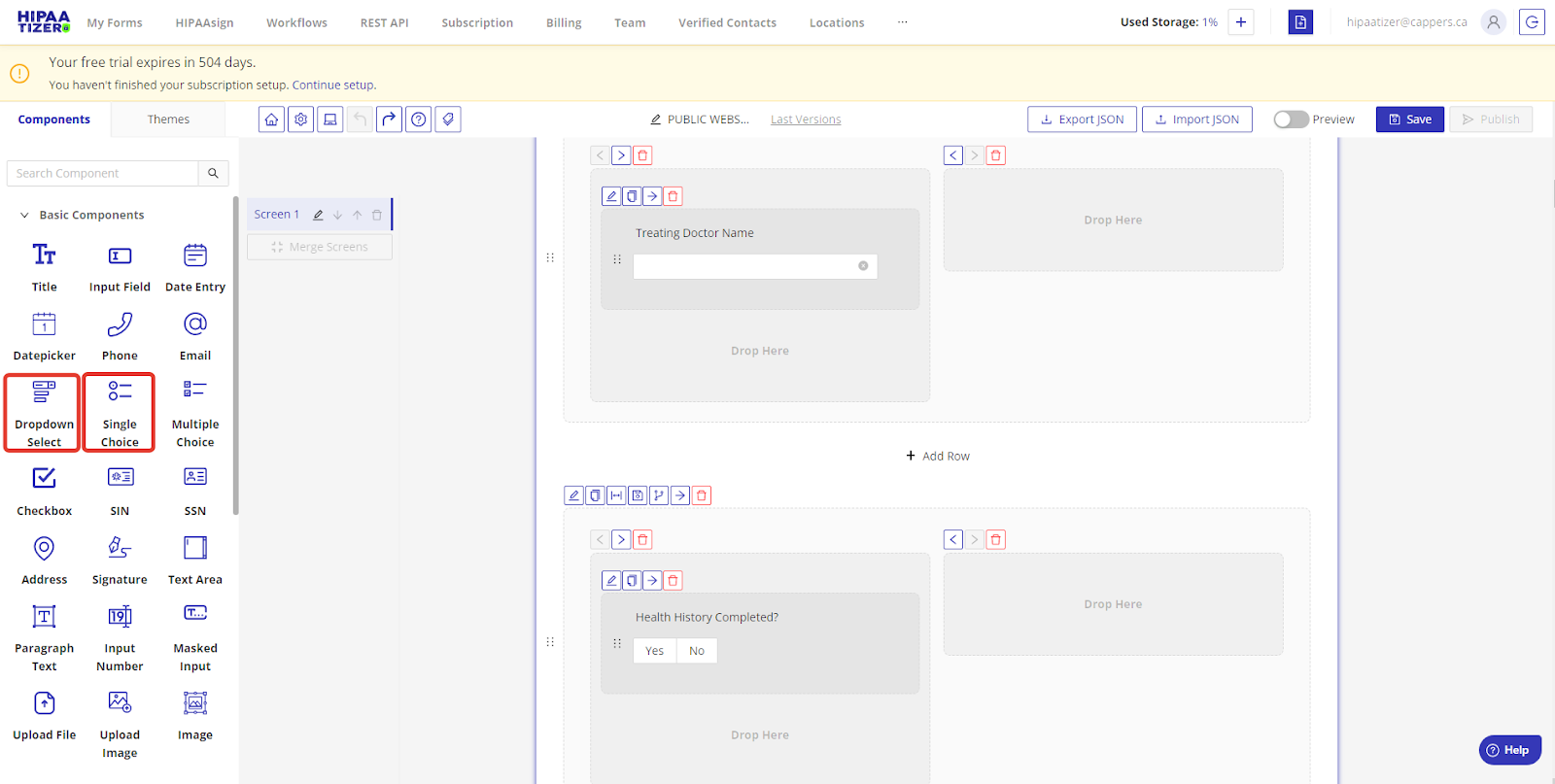Viewport: 1555px width, 784px height.
Task: Edit the Treating Doctor Name field
Action: tap(611, 196)
